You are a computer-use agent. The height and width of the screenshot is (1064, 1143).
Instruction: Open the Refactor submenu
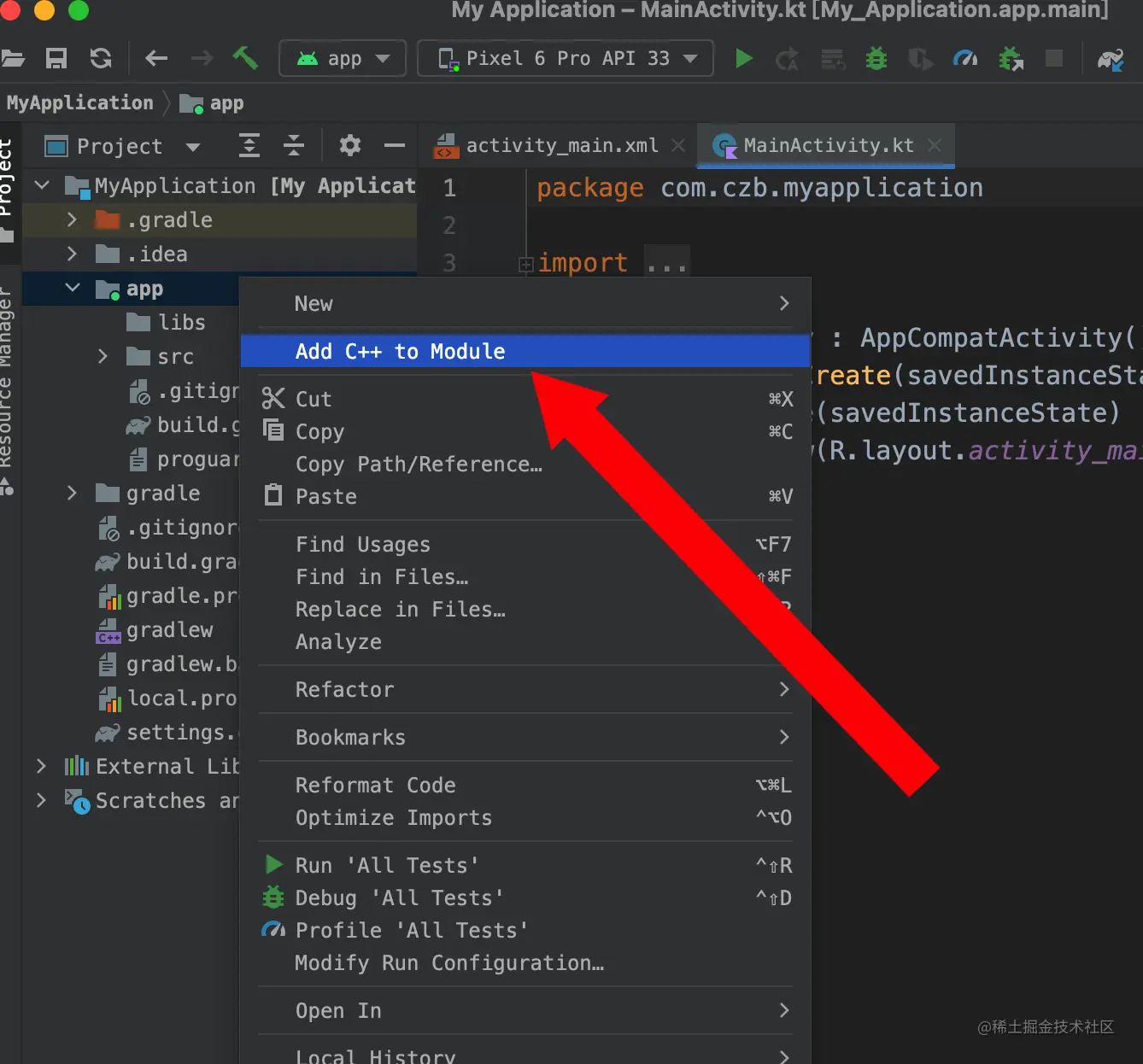point(525,689)
